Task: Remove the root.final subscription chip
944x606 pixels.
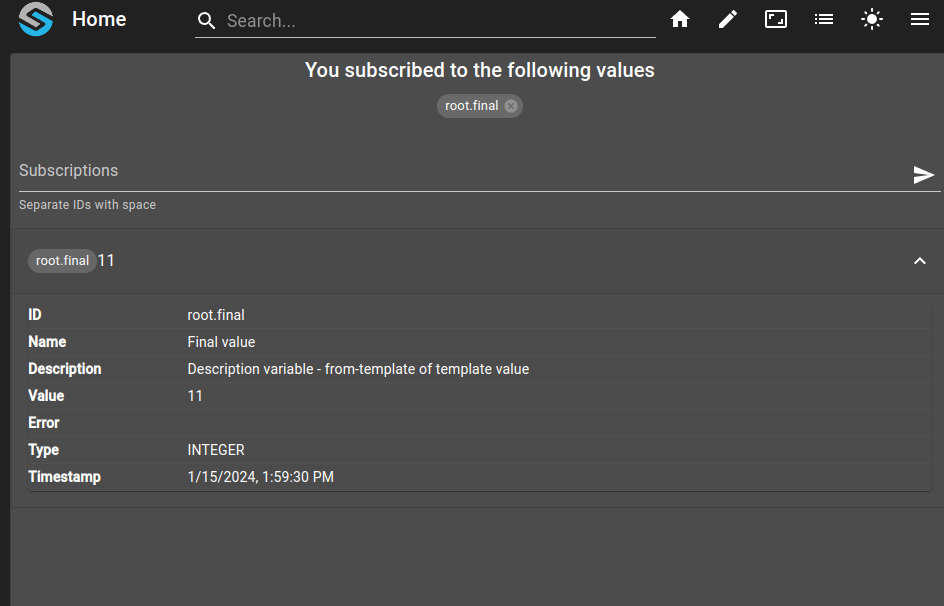Action: [x=511, y=106]
